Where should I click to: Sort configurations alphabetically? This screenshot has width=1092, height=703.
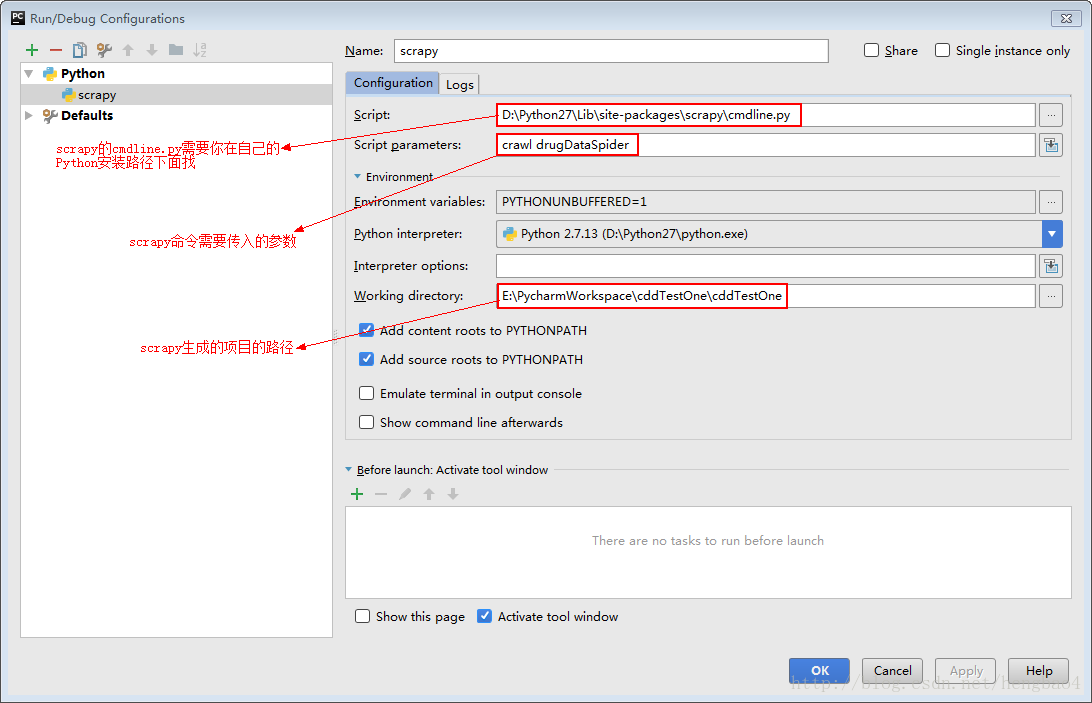[x=200, y=50]
